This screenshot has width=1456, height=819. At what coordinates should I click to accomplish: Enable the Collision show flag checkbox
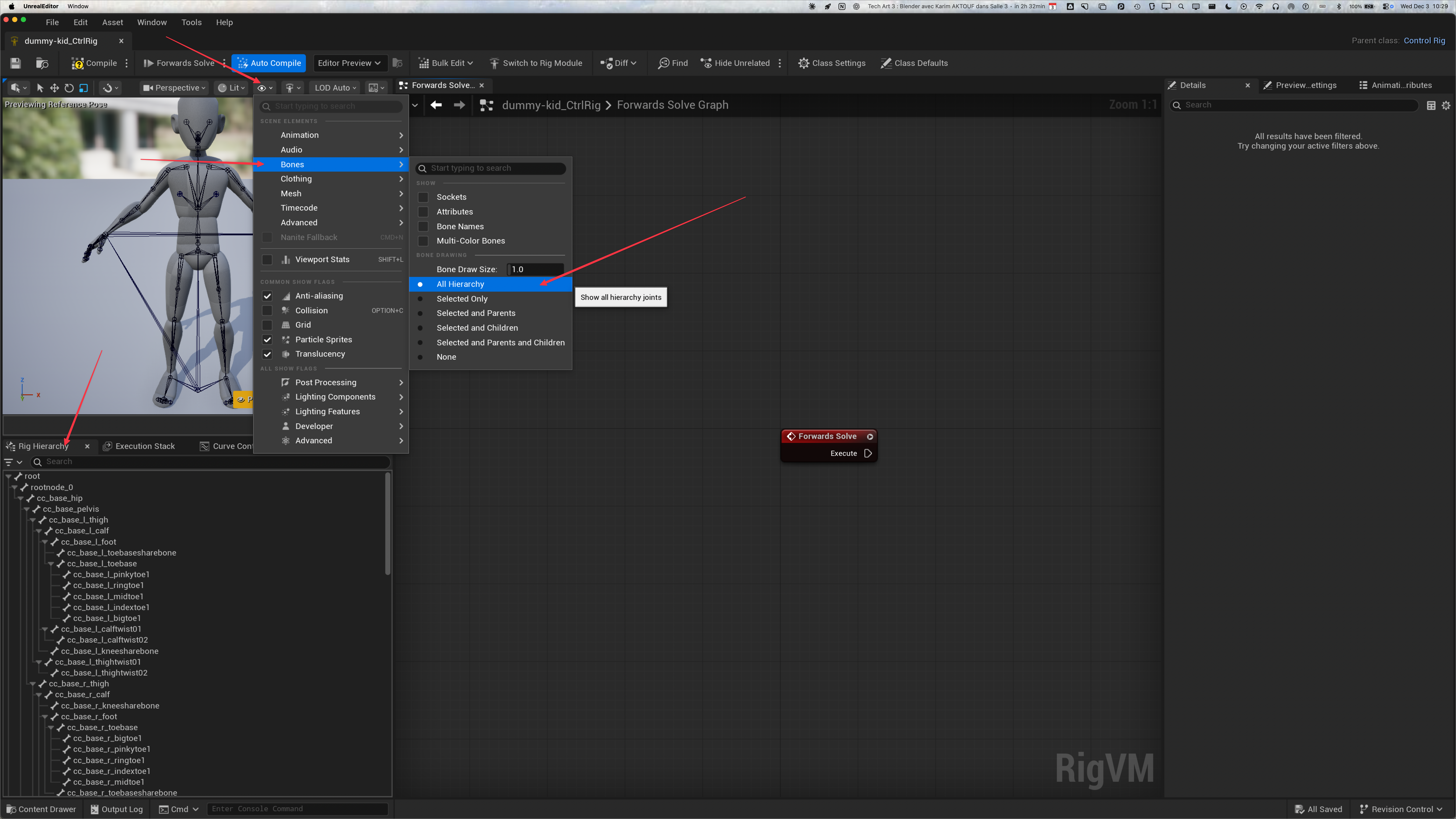(267, 311)
